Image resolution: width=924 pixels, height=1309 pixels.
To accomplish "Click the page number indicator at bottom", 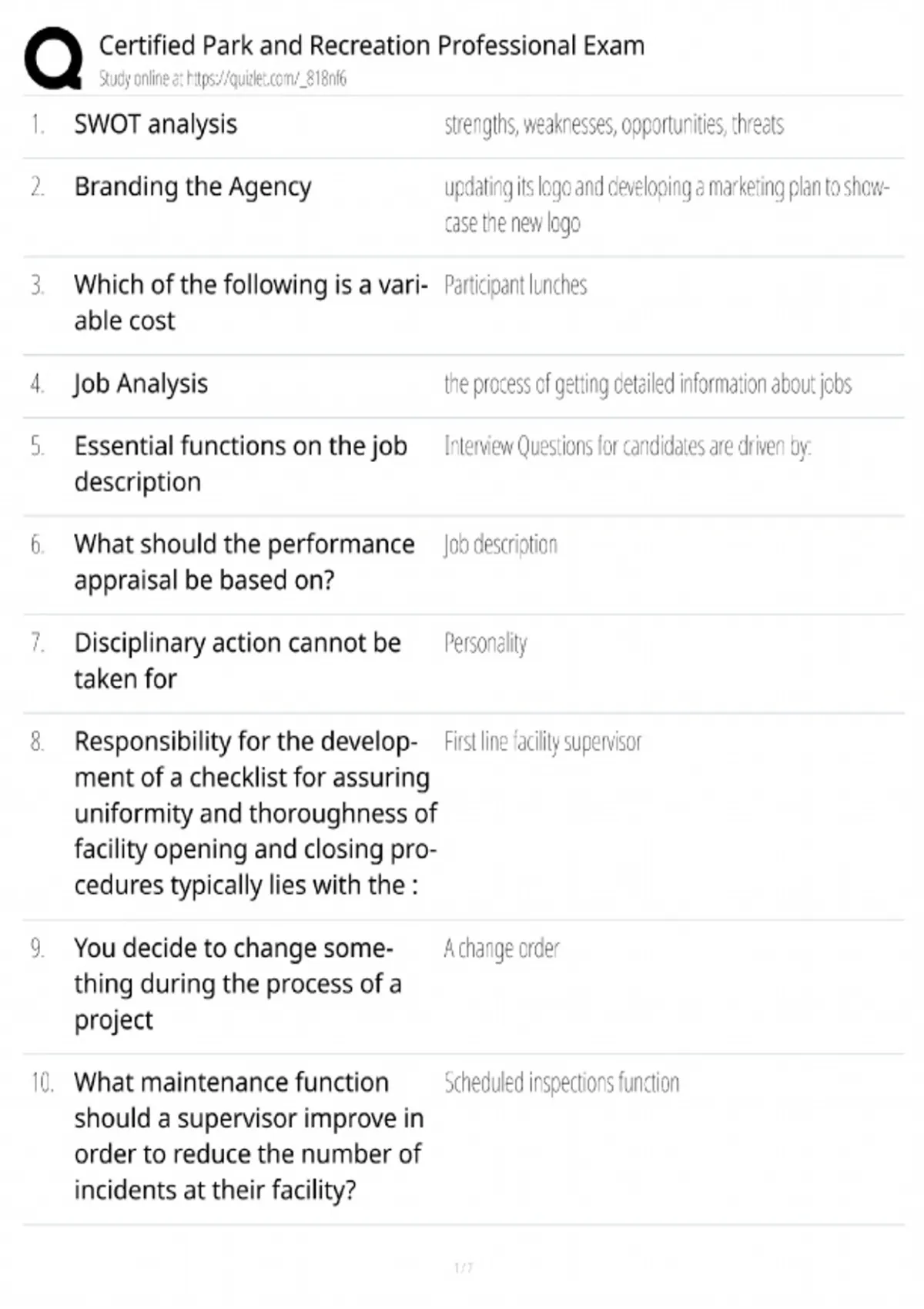I will coord(463,1267).
